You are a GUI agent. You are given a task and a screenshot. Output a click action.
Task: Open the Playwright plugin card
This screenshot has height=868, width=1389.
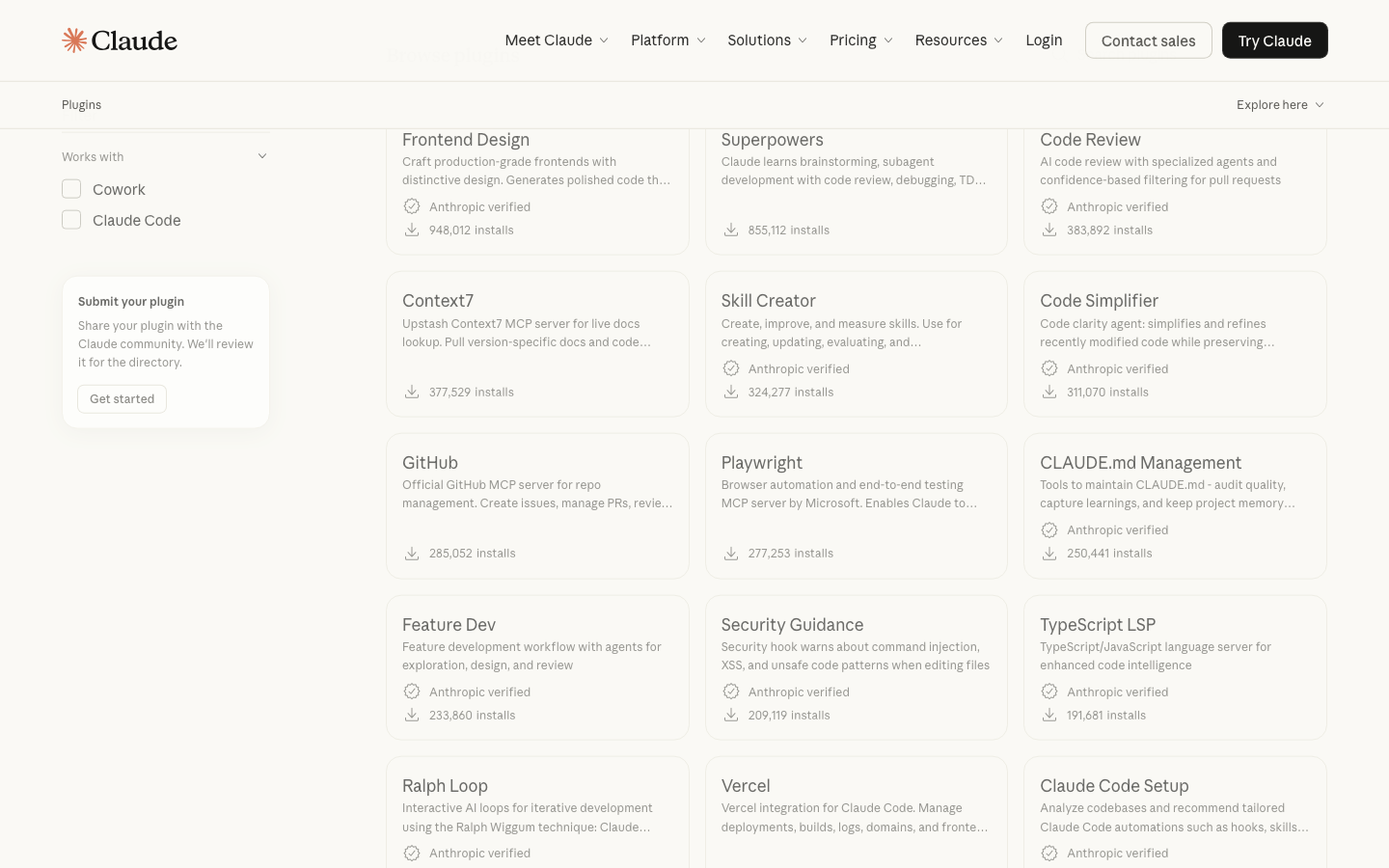(857, 506)
